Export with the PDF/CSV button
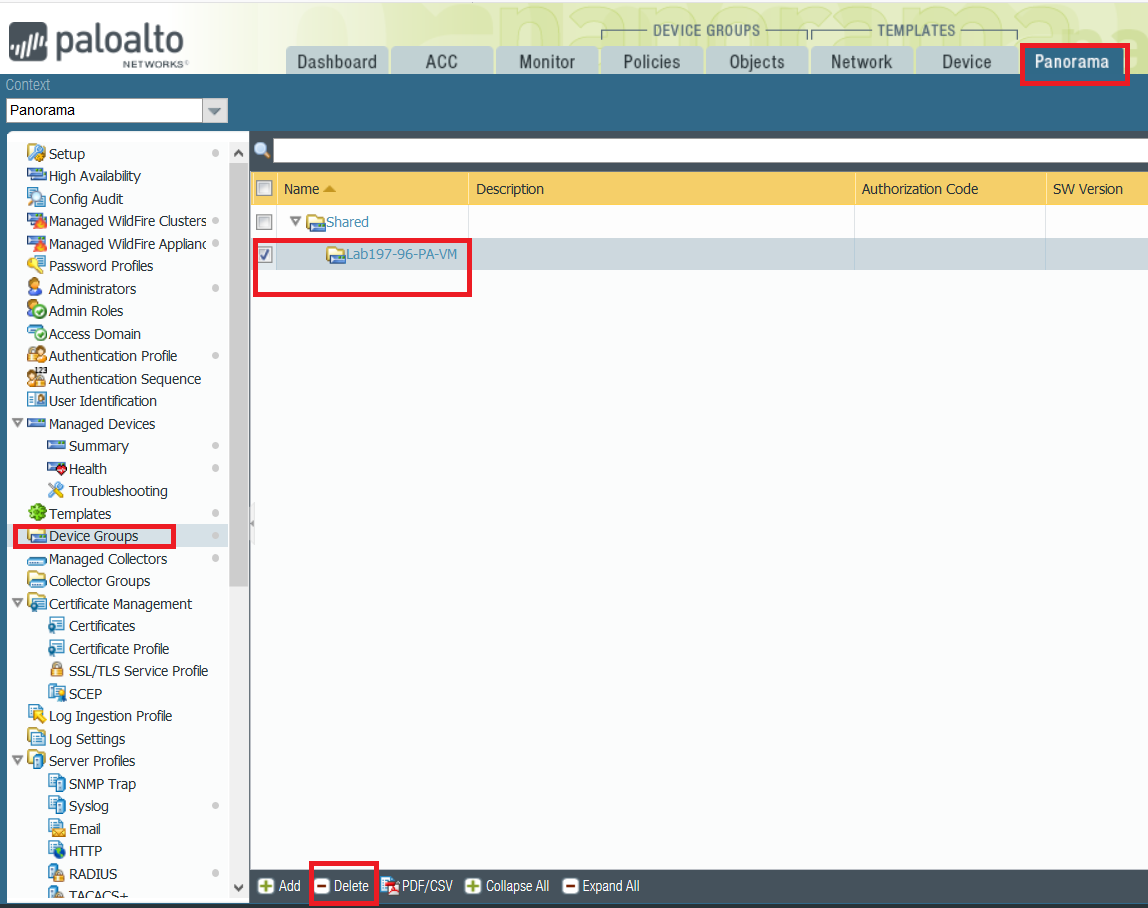The image size is (1148, 908). [x=417, y=886]
